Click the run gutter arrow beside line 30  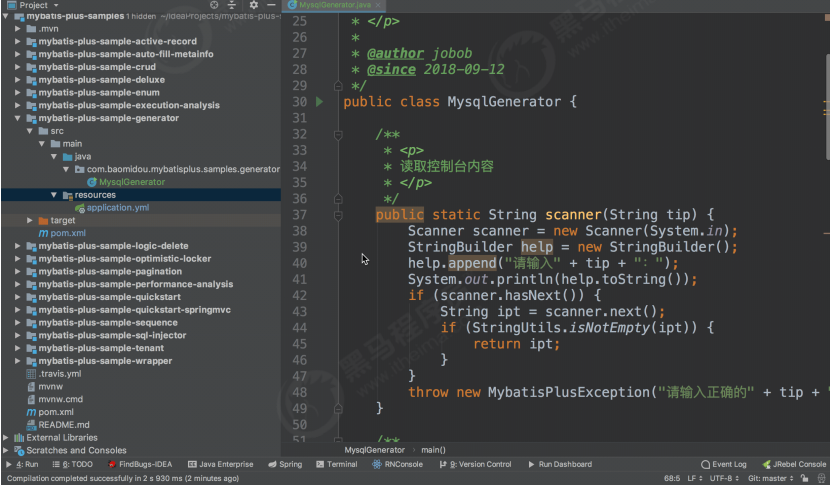319,101
